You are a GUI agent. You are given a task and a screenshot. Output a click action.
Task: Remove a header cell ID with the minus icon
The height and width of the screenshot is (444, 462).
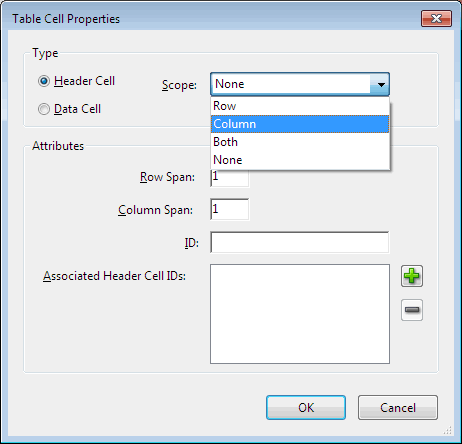point(412,310)
